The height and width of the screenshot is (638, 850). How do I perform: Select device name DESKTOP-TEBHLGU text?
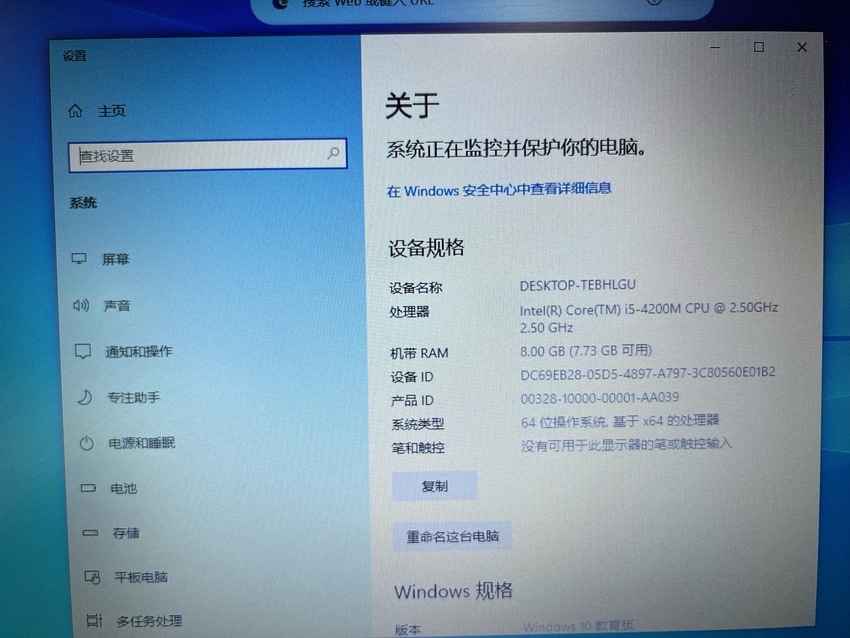577,285
